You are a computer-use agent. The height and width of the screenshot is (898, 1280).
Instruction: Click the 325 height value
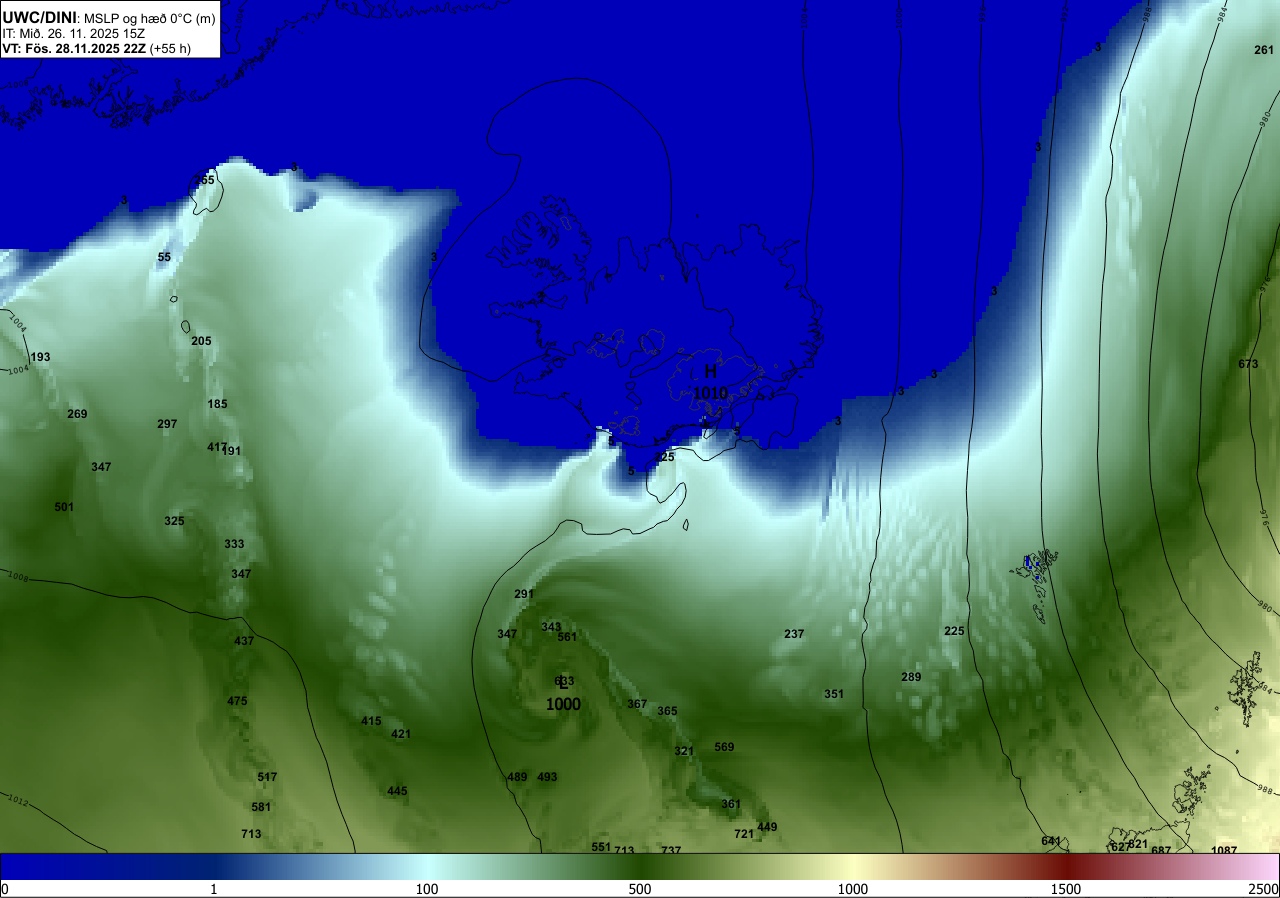174,521
